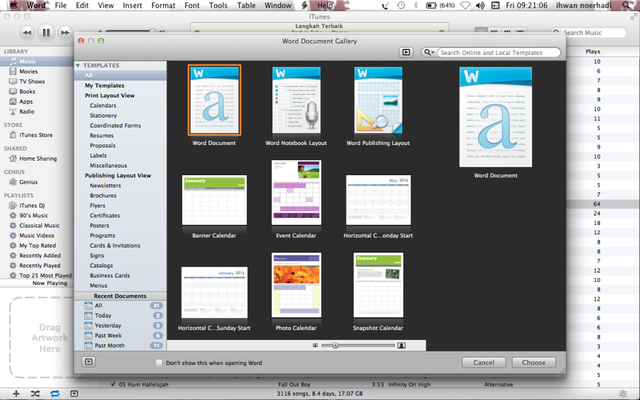Image resolution: width=640 pixels, height=400 pixels.
Task: Click the large thumbnail size icon
Action: 402,345
